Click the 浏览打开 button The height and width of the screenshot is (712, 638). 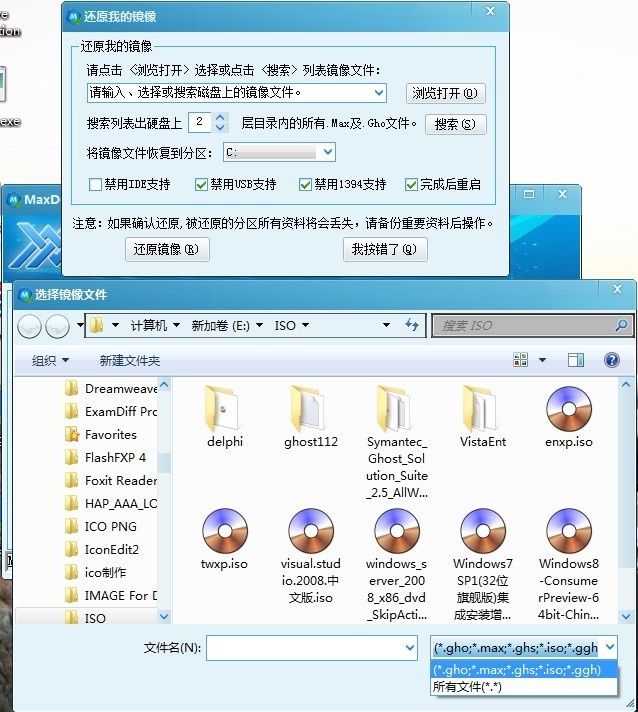point(445,93)
